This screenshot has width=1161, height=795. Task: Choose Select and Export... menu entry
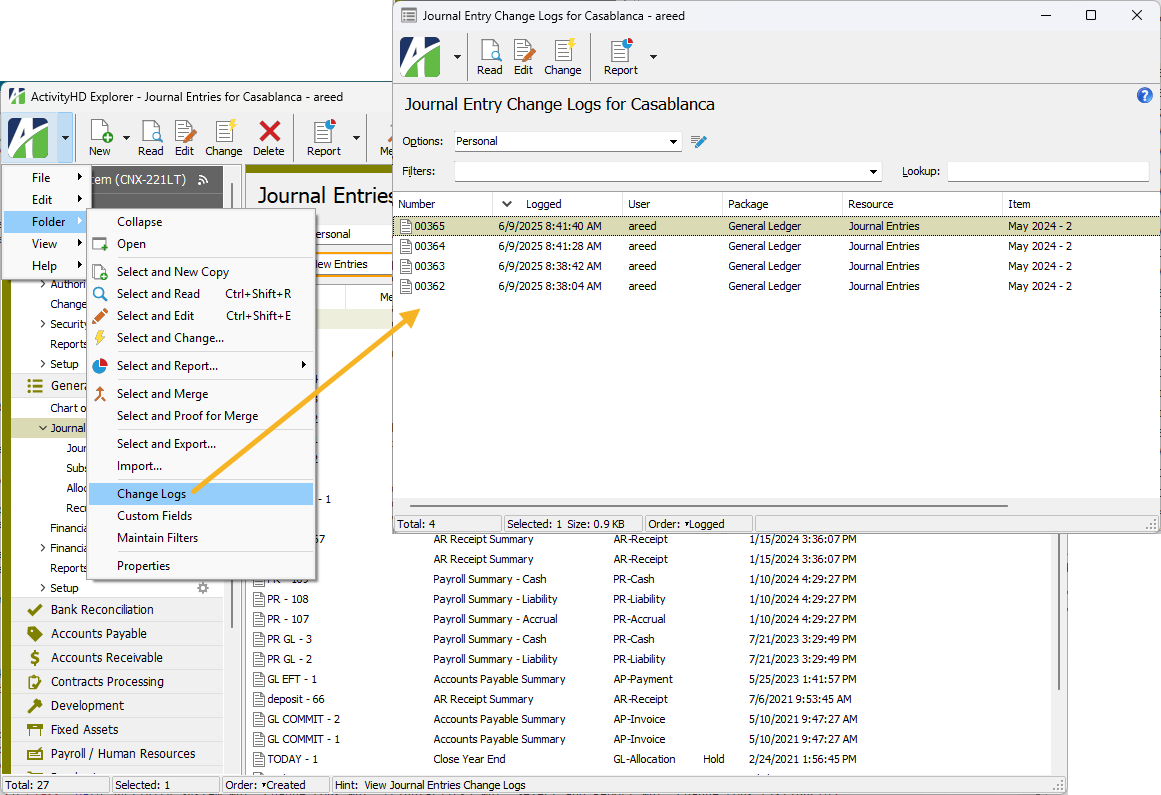pos(201,444)
